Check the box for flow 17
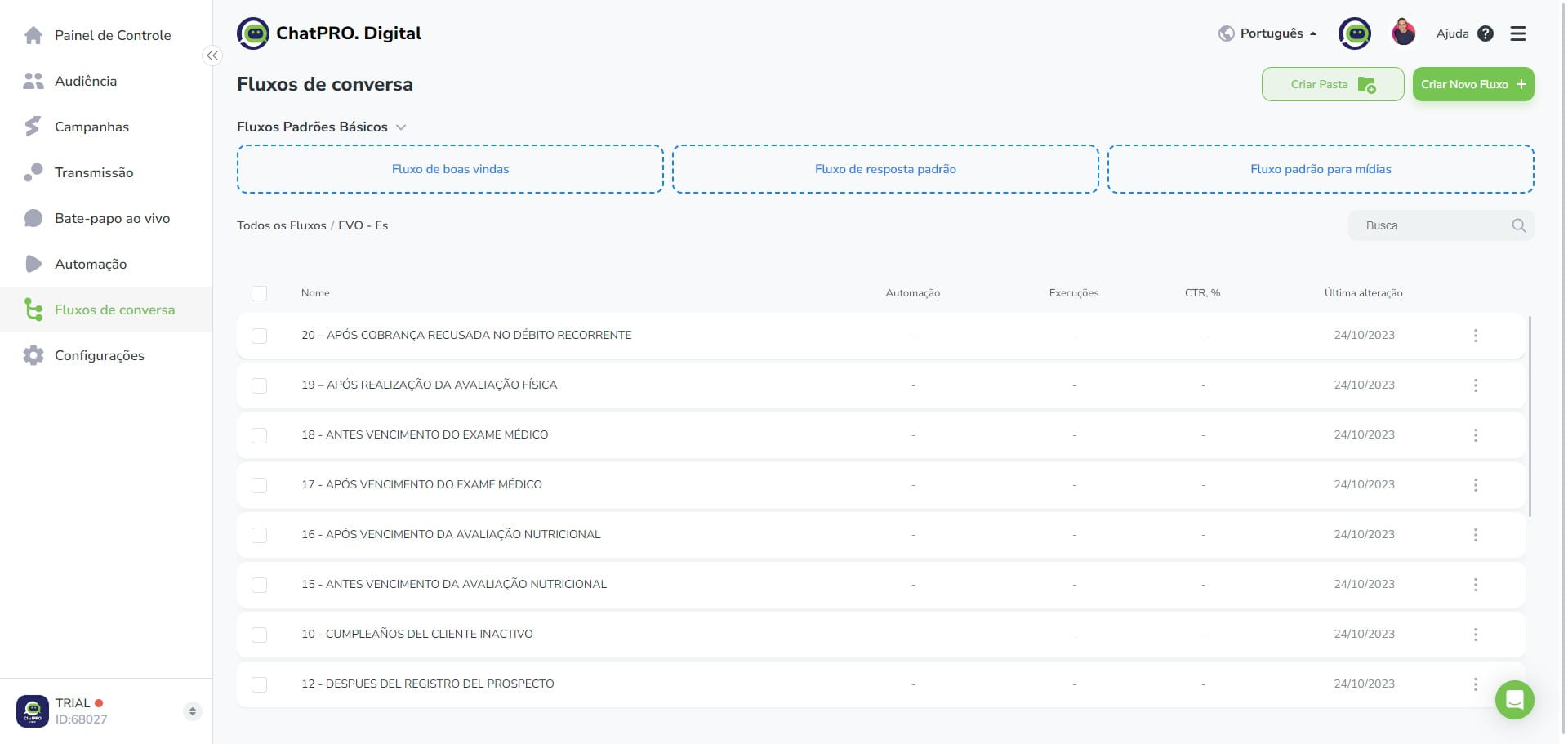 [260, 485]
